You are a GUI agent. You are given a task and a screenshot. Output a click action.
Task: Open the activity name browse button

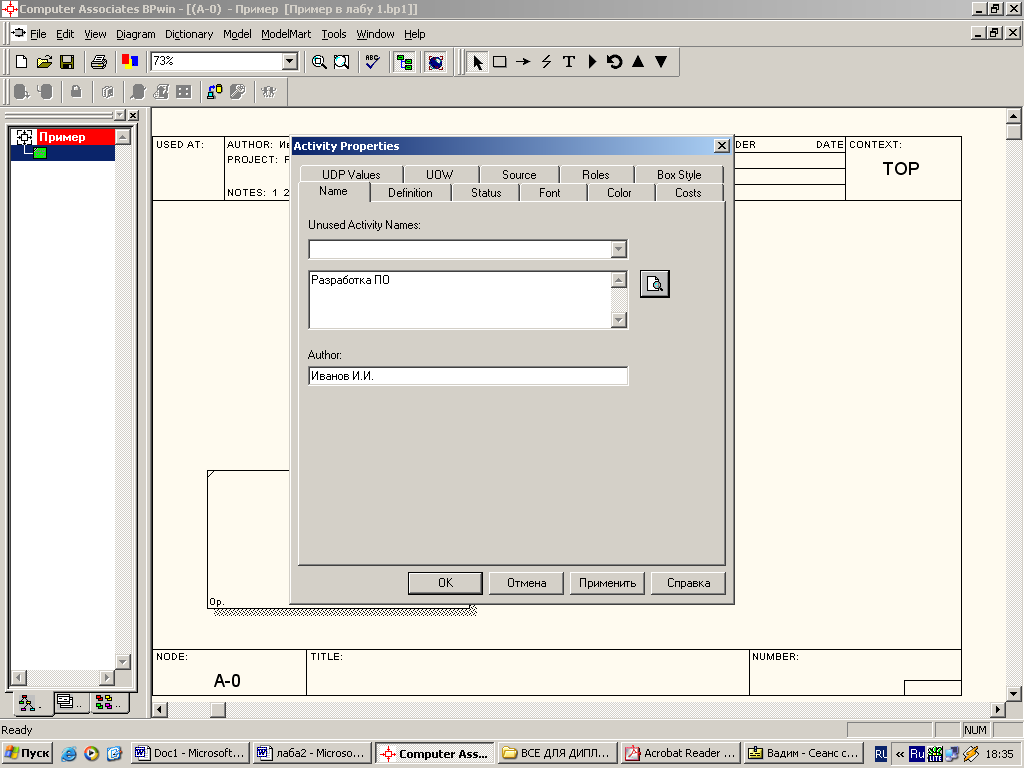pos(654,284)
